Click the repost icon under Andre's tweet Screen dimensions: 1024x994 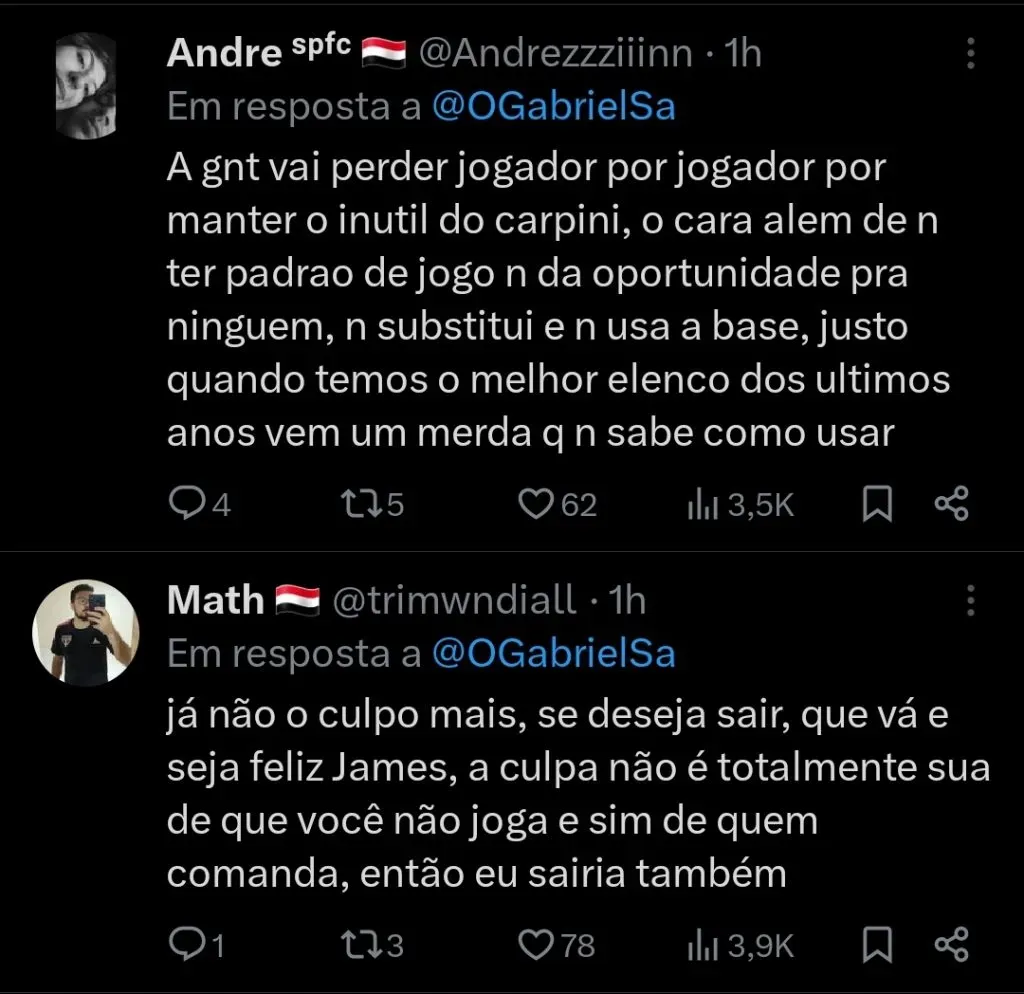[x=360, y=504]
